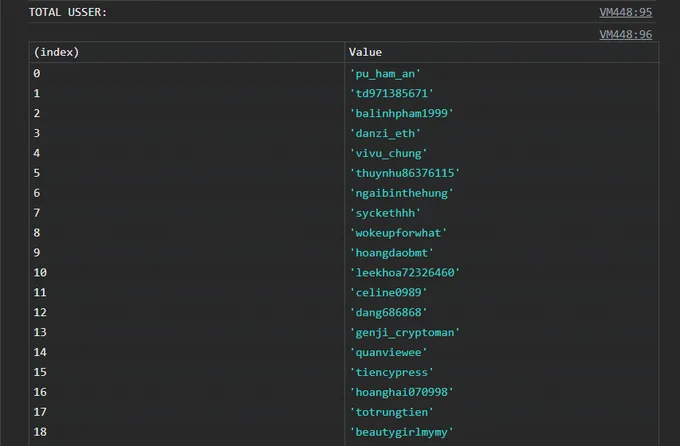
Task: Select value 'leekhoa72326460'
Action: coord(405,272)
